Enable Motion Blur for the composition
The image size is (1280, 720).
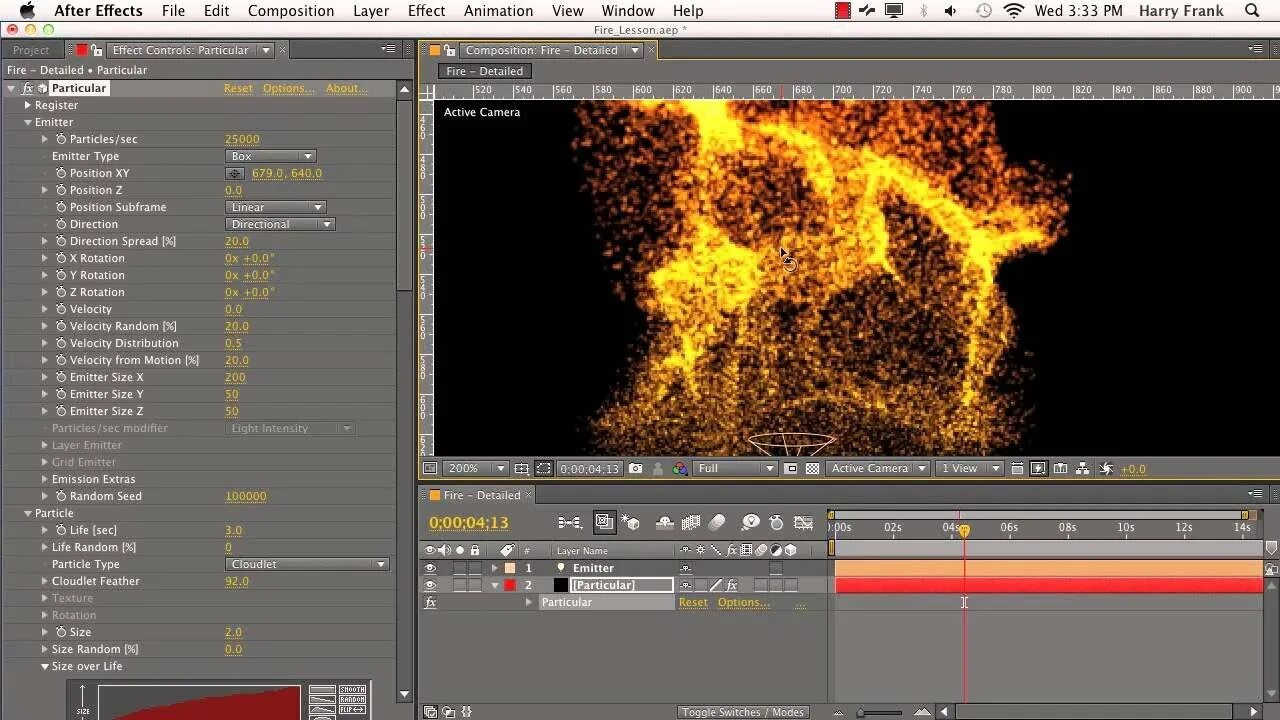716,522
